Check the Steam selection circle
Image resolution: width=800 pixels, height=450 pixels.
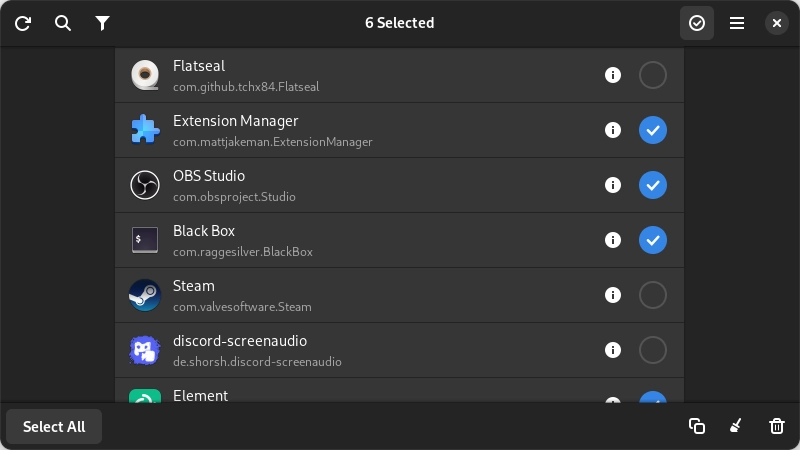point(653,295)
